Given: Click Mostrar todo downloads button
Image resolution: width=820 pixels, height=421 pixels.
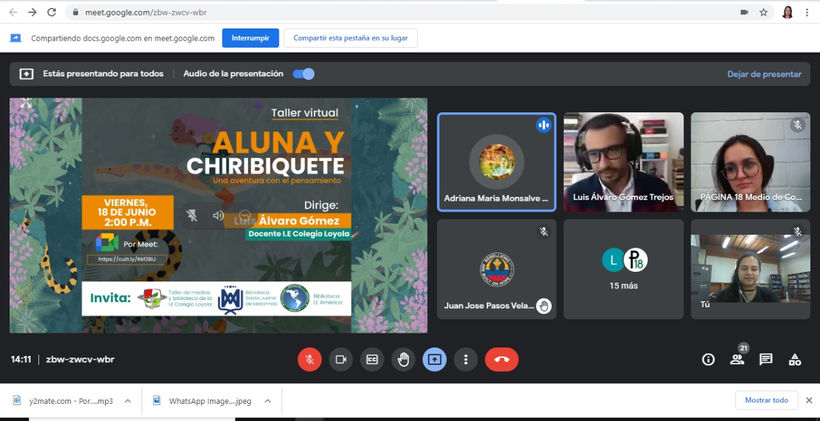Looking at the screenshot, I should pyautogui.click(x=767, y=400).
